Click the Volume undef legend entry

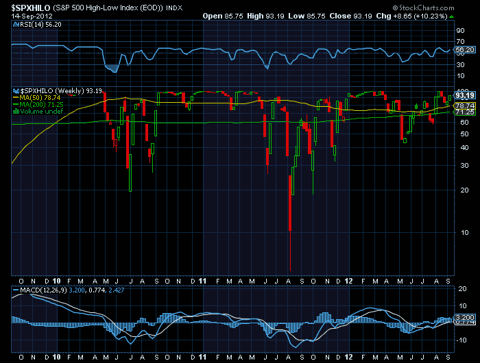click(x=41, y=111)
